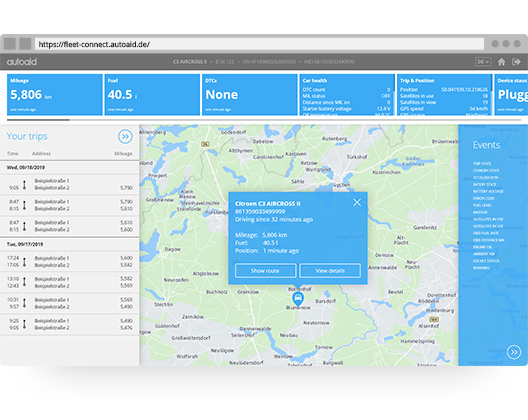This screenshot has width=528, height=420.
Task: Expand the Your trips panel arrow
Action: (125, 136)
